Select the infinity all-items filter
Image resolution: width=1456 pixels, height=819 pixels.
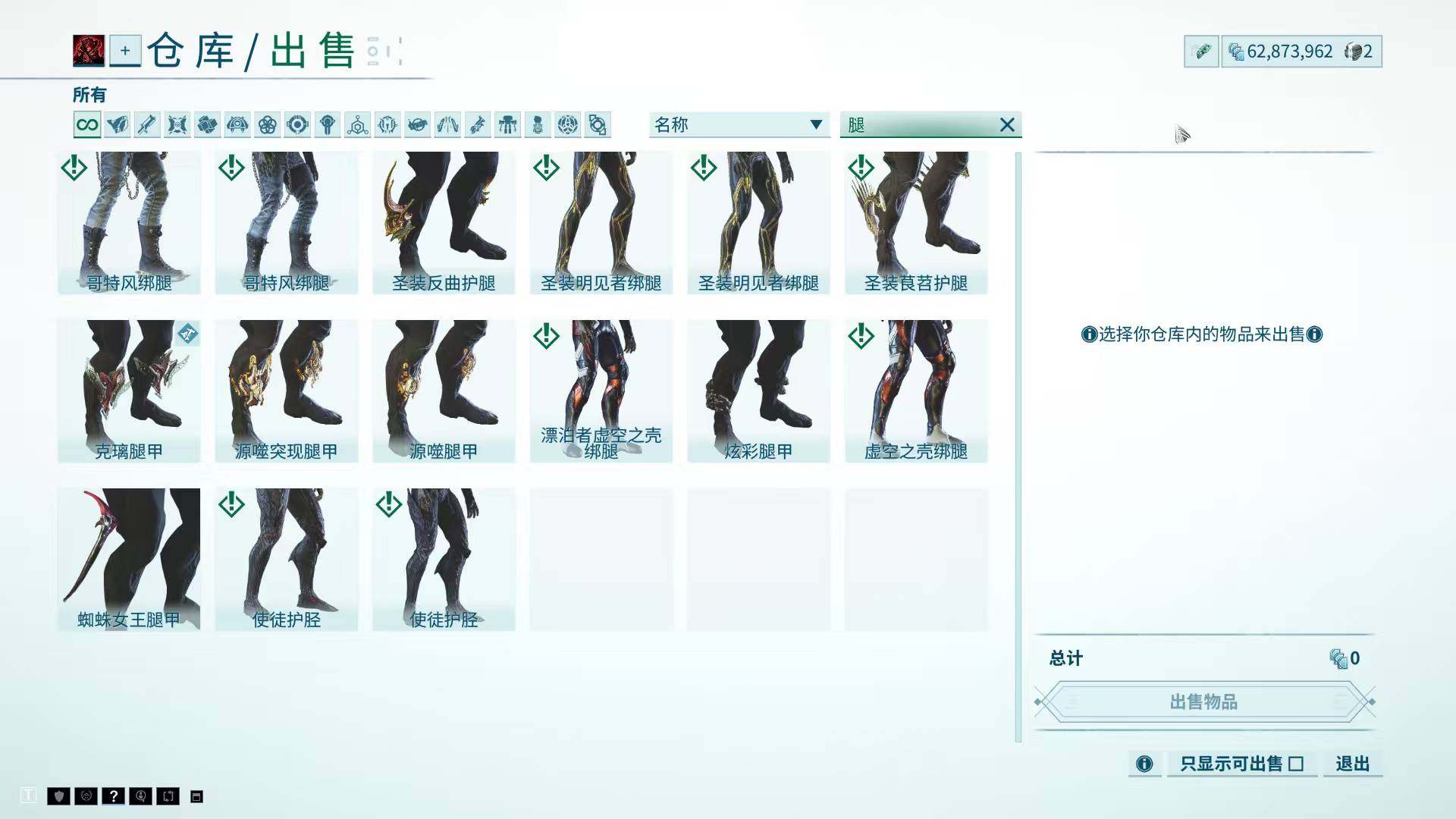pos(86,124)
